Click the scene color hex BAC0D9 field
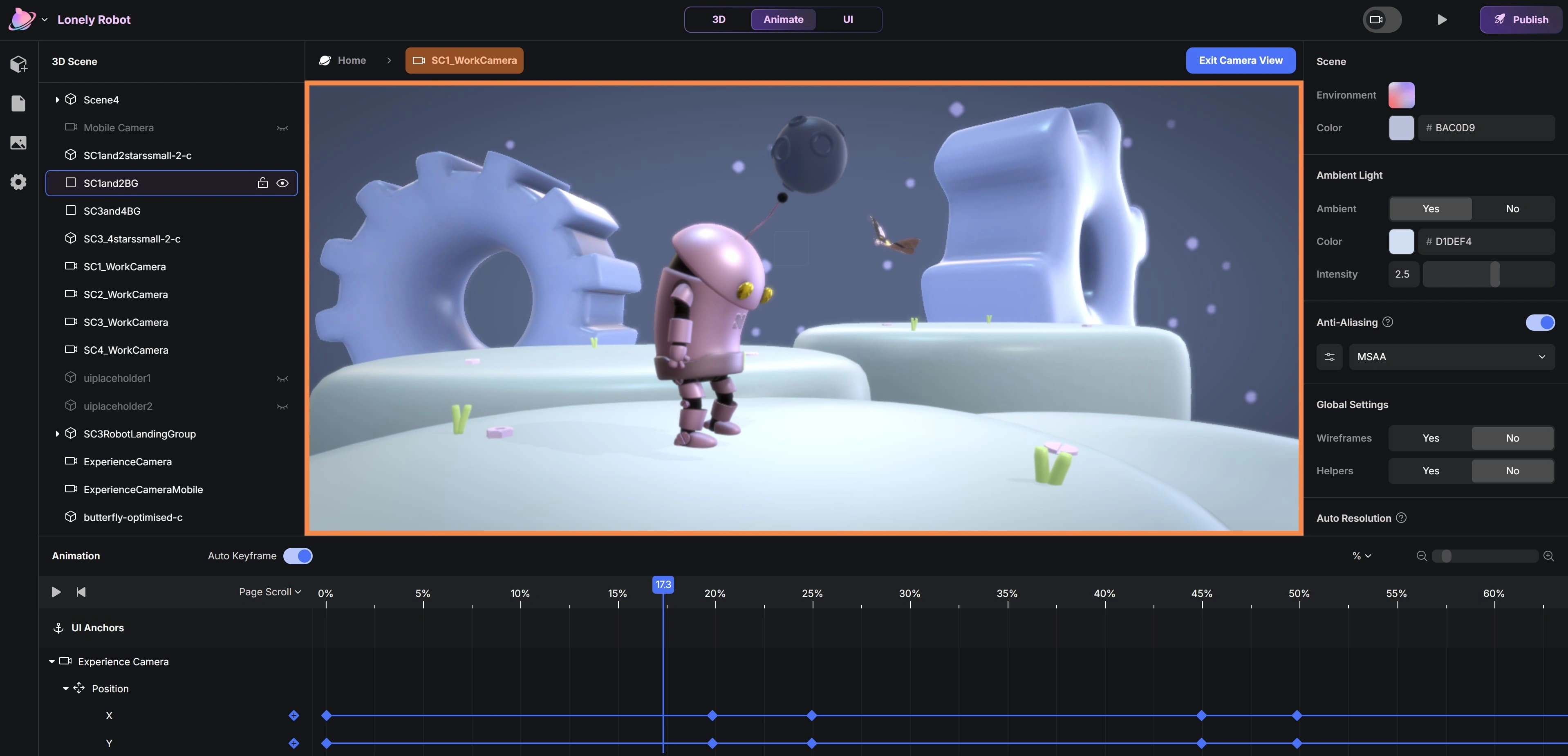This screenshot has width=1568, height=756. point(1486,128)
